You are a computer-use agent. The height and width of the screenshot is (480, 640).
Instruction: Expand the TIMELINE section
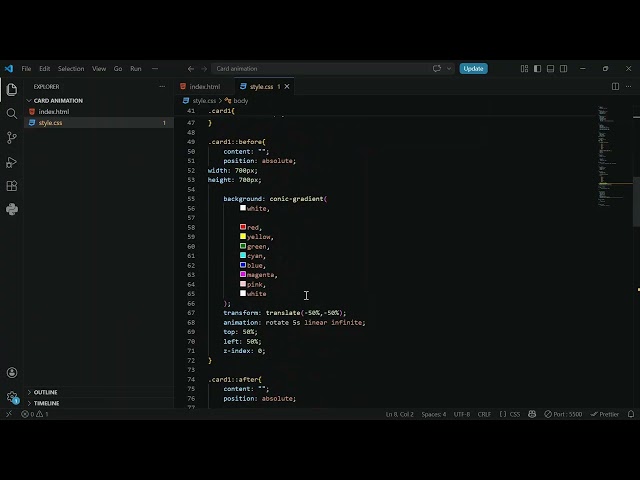[46, 403]
